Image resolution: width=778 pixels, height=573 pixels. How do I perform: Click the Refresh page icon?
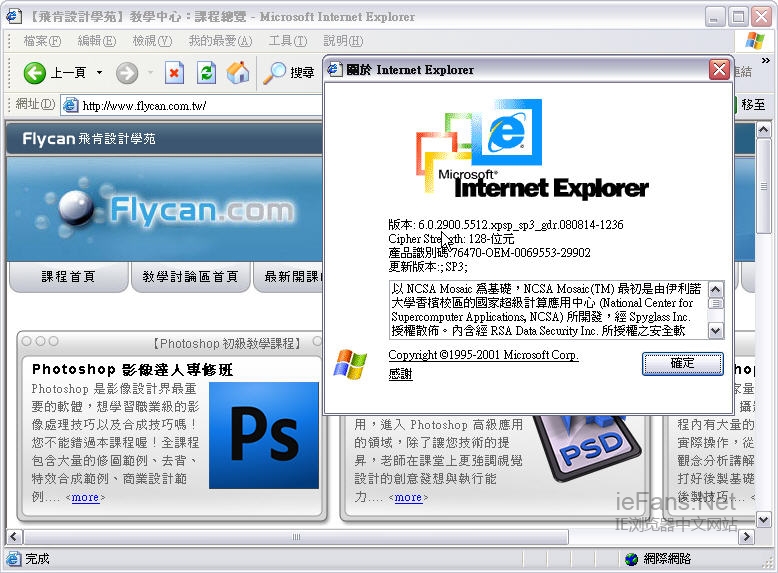[206, 72]
